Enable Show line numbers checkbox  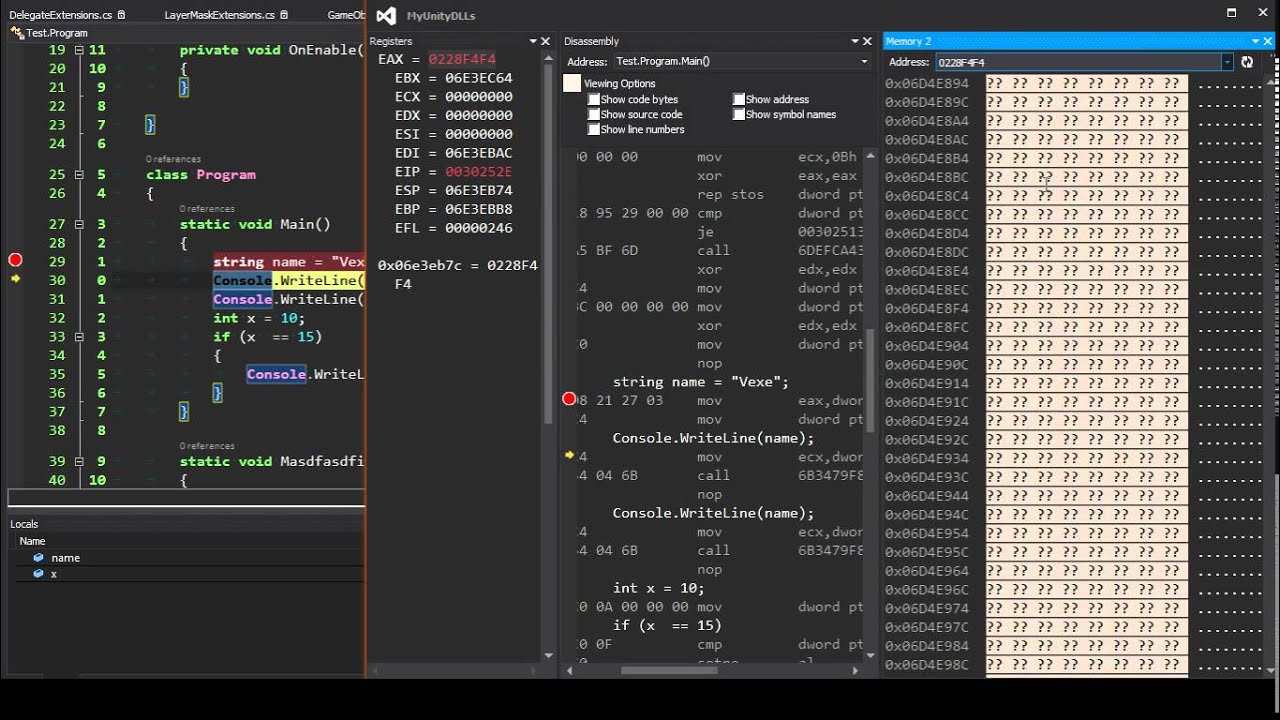(x=593, y=129)
